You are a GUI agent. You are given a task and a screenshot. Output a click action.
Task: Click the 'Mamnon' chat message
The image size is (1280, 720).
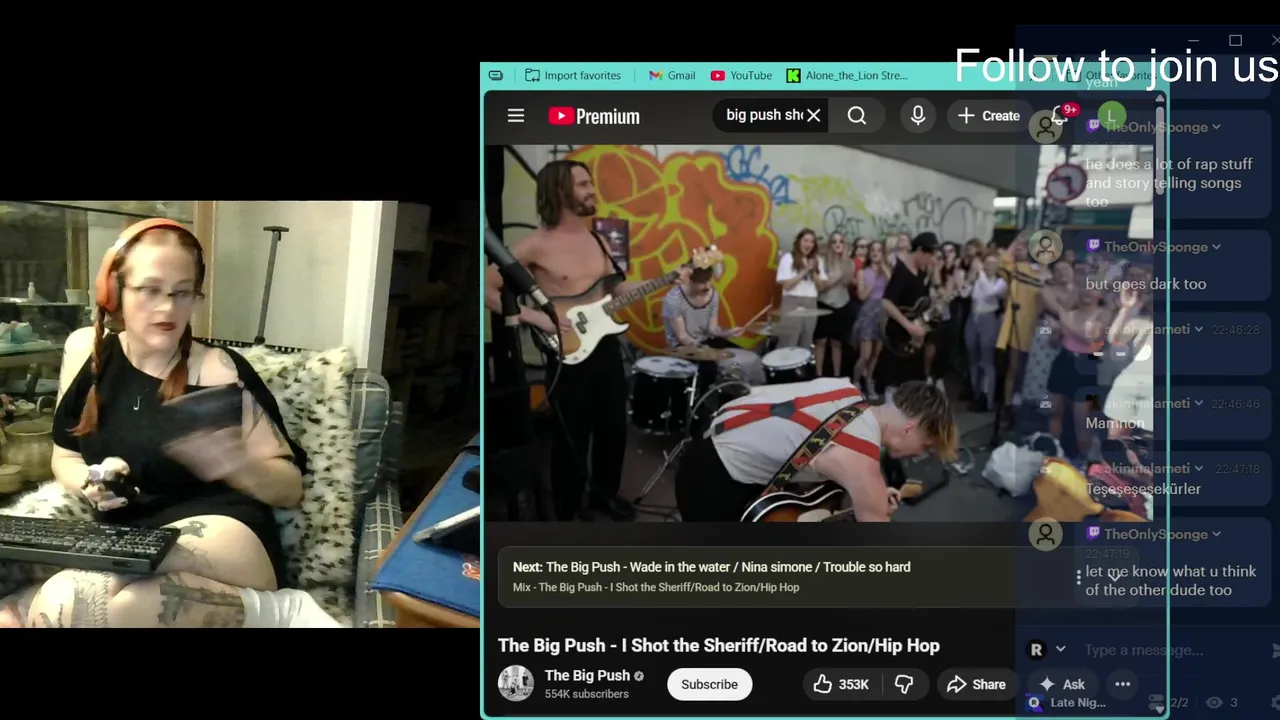(x=1115, y=423)
